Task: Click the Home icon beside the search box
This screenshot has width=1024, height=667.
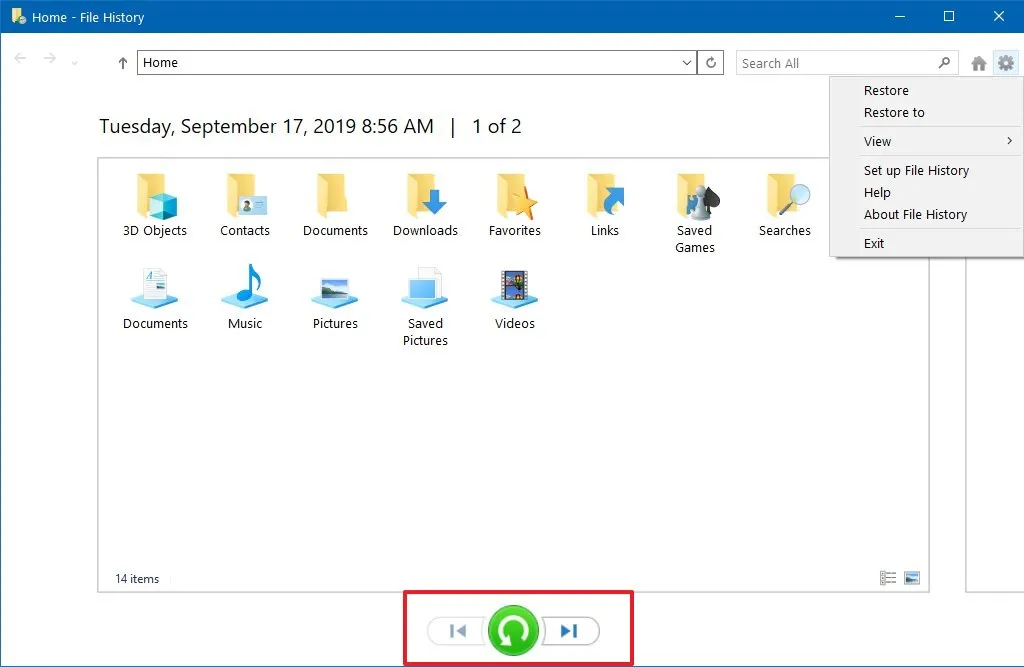Action: (x=978, y=62)
